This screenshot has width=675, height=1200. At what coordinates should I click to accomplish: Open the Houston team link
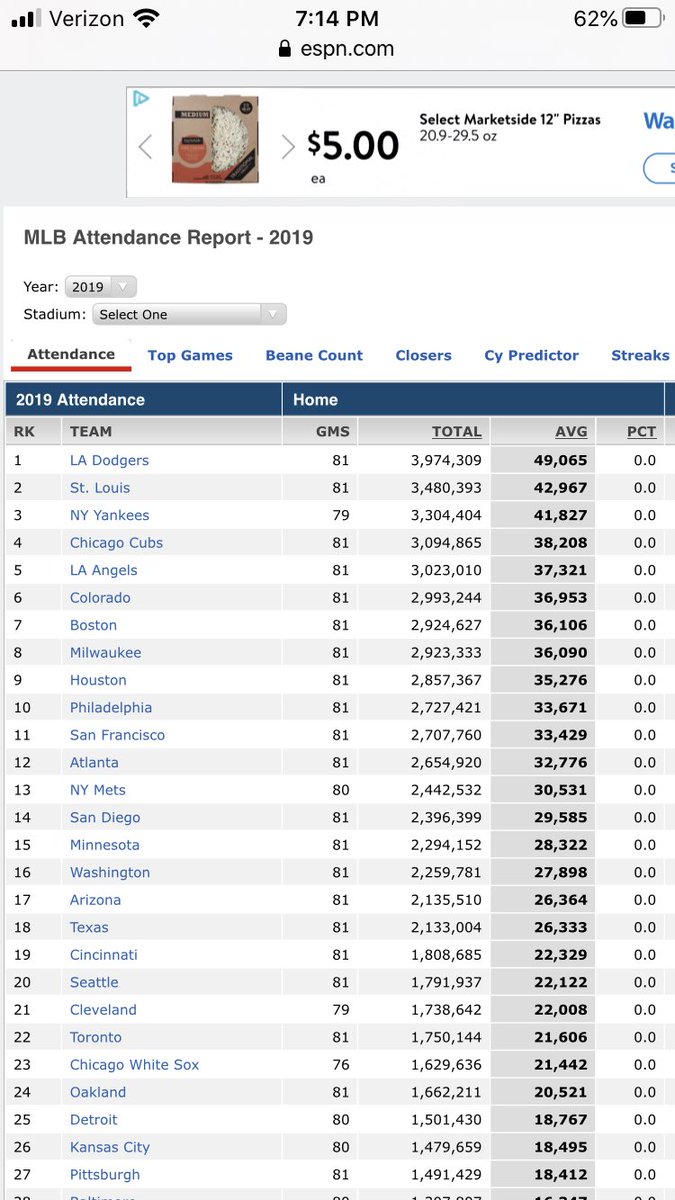(x=98, y=680)
